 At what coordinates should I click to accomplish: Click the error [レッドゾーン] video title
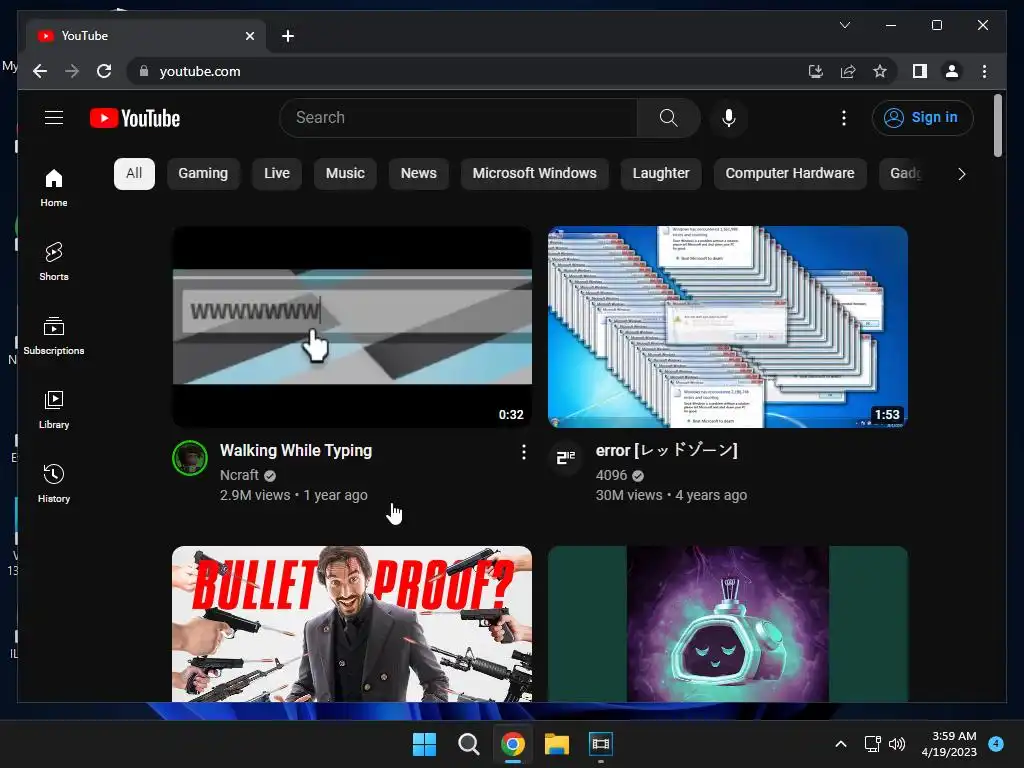click(x=666, y=451)
